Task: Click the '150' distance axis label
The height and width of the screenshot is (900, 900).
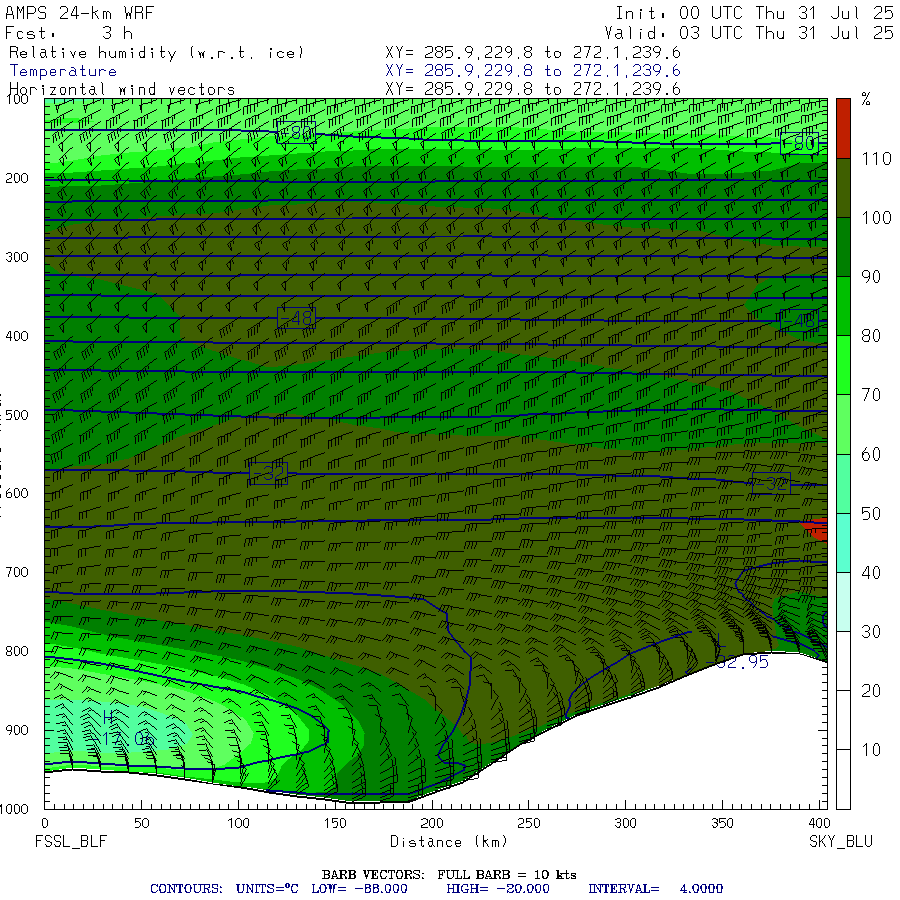Action: [x=335, y=823]
